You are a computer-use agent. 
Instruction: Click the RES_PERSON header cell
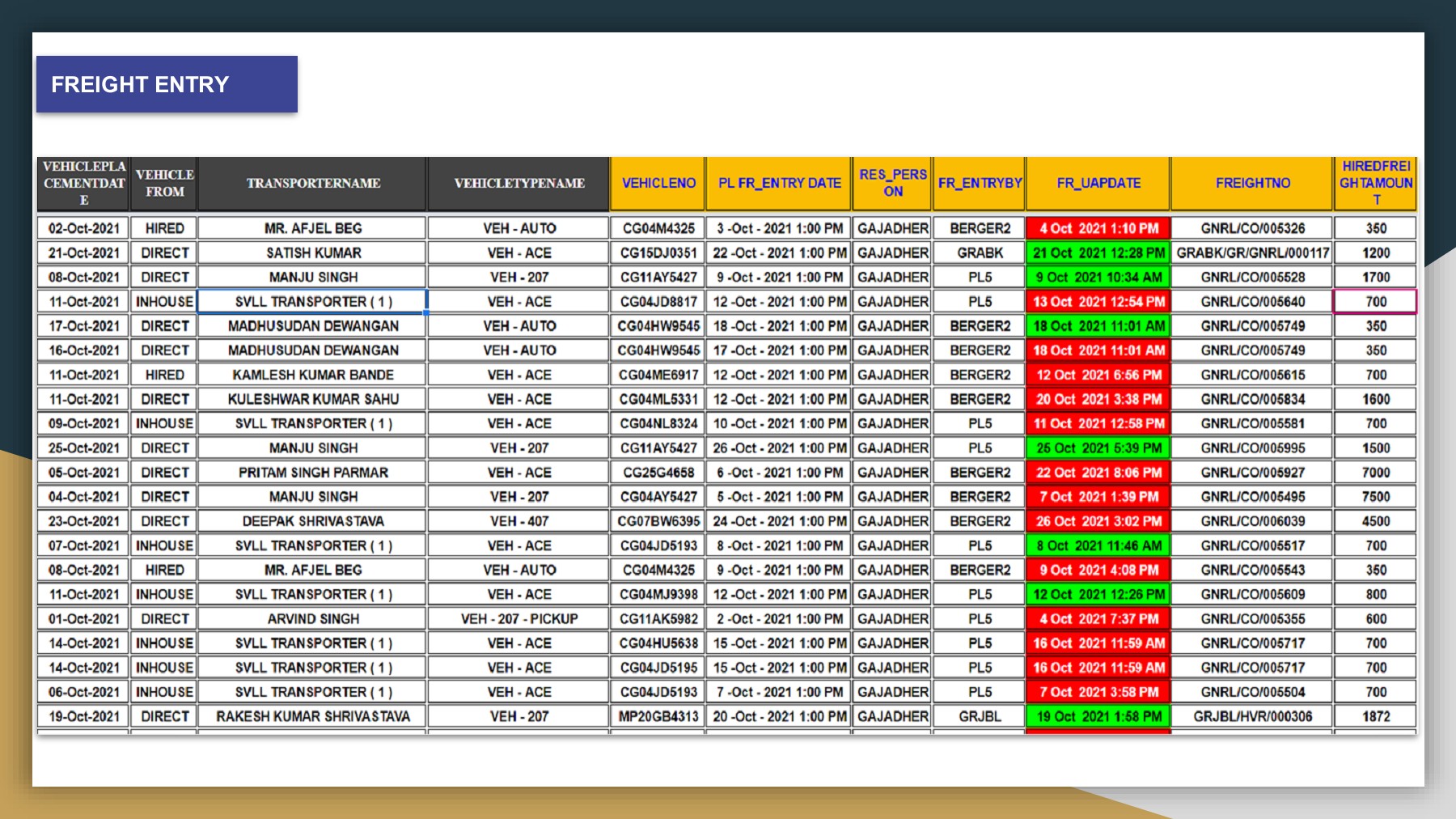[891, 184]
